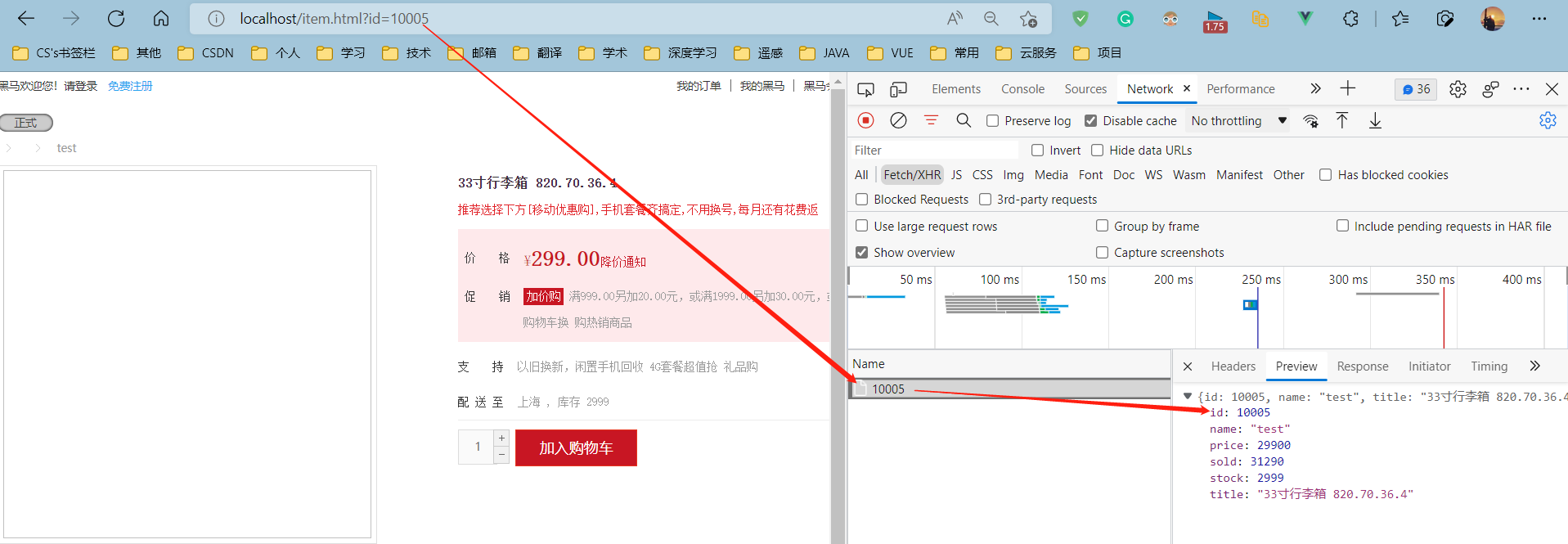Switch to the Sources tab
The image size is (1568, 544).
coord(1085,89)
